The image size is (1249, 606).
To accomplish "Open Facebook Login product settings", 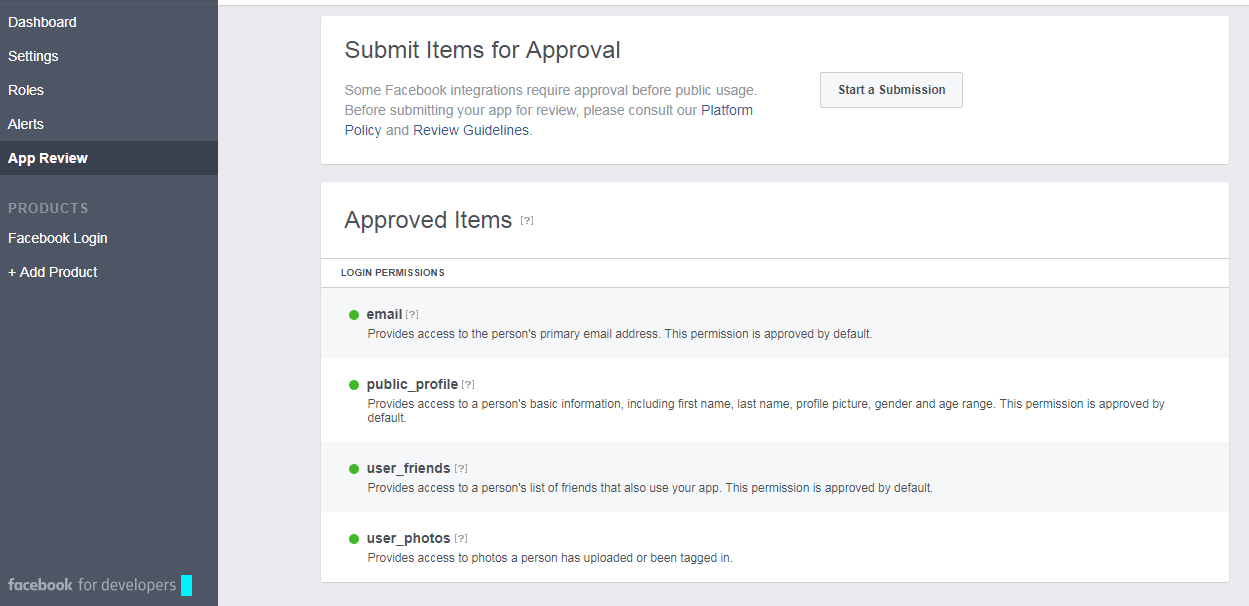I will coord(58,238).
